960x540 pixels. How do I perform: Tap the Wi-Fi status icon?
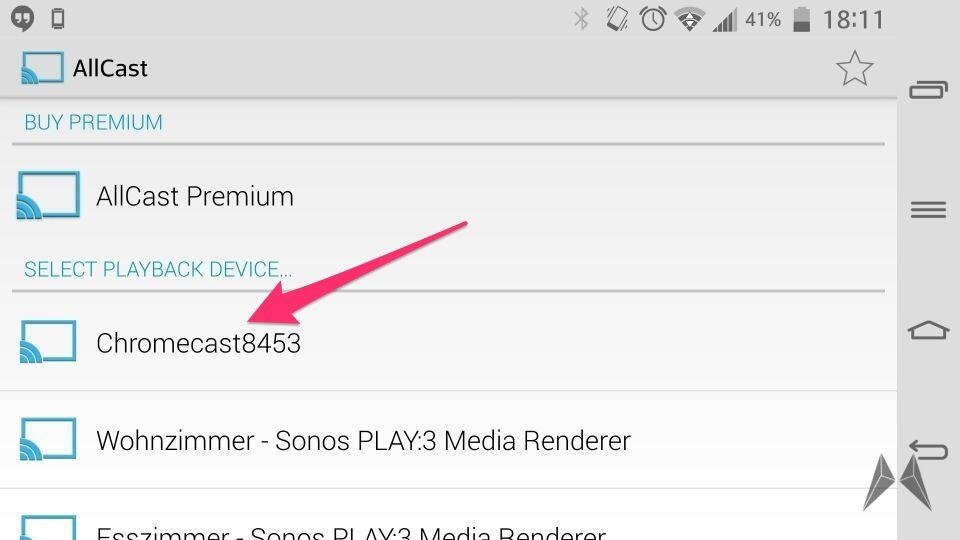coord(689,20)
